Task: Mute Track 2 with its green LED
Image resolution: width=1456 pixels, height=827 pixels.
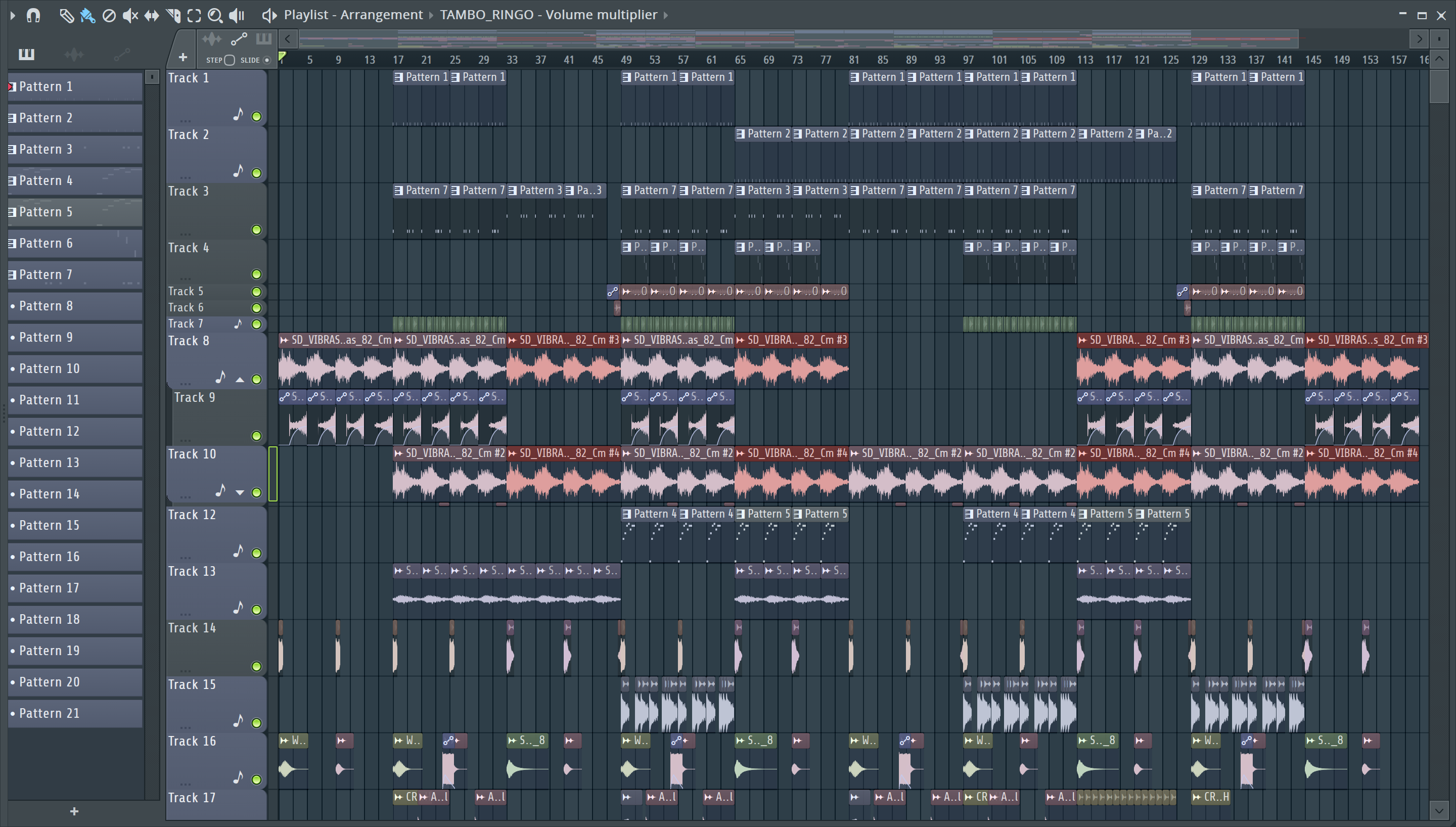Action: [257, 173]
